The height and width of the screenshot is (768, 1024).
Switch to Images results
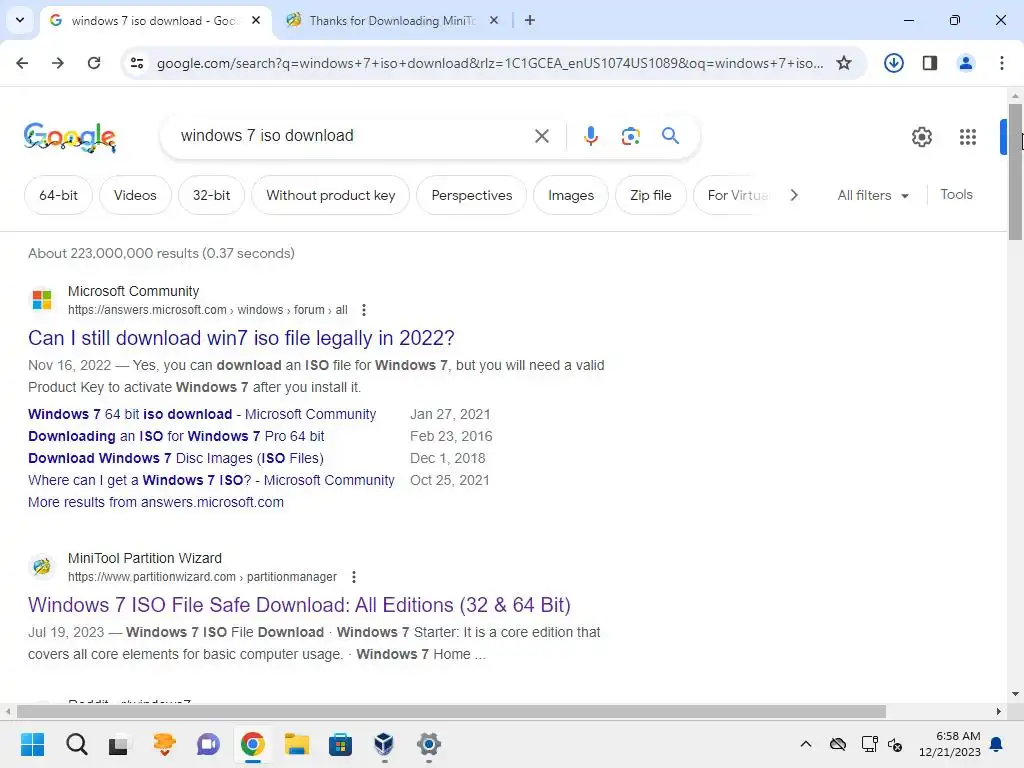point(571,195)
